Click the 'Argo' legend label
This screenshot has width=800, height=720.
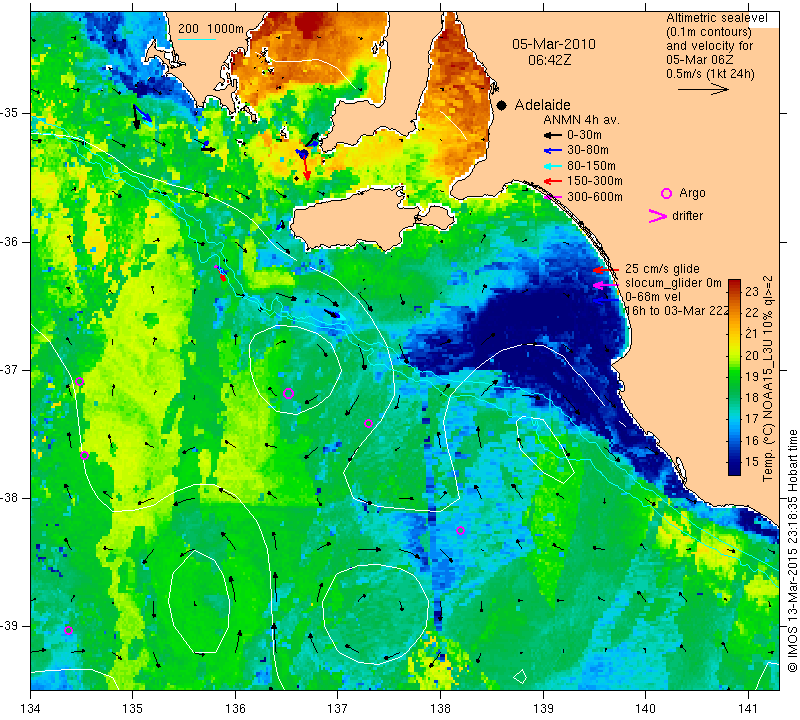coord(692,193)
